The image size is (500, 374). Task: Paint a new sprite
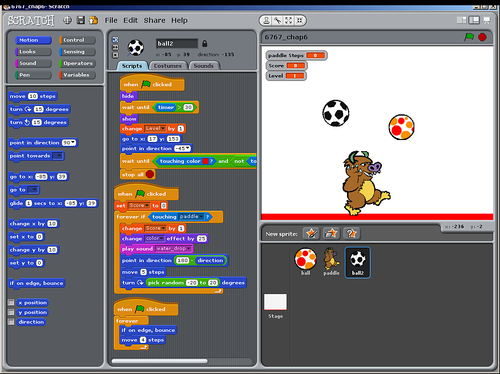[x=311, y=233]
